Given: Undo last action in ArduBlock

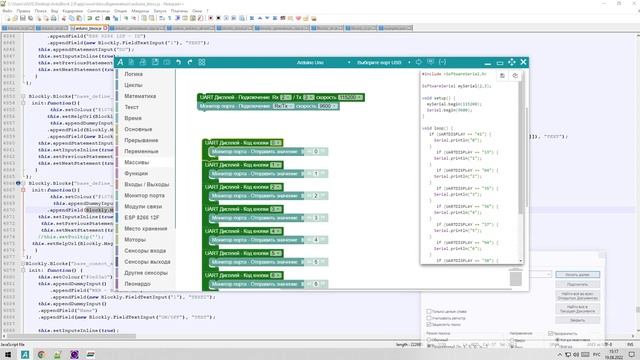Looking at the screenshot, I should click(x=178, y=62).
